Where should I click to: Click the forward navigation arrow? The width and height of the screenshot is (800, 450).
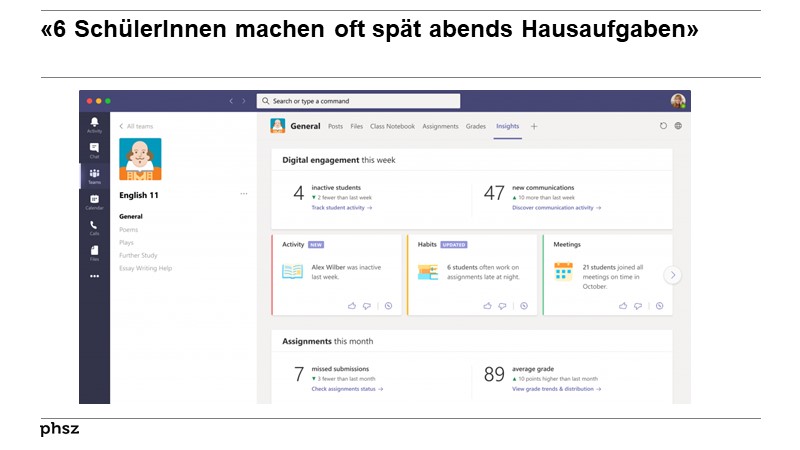point(244,101)
